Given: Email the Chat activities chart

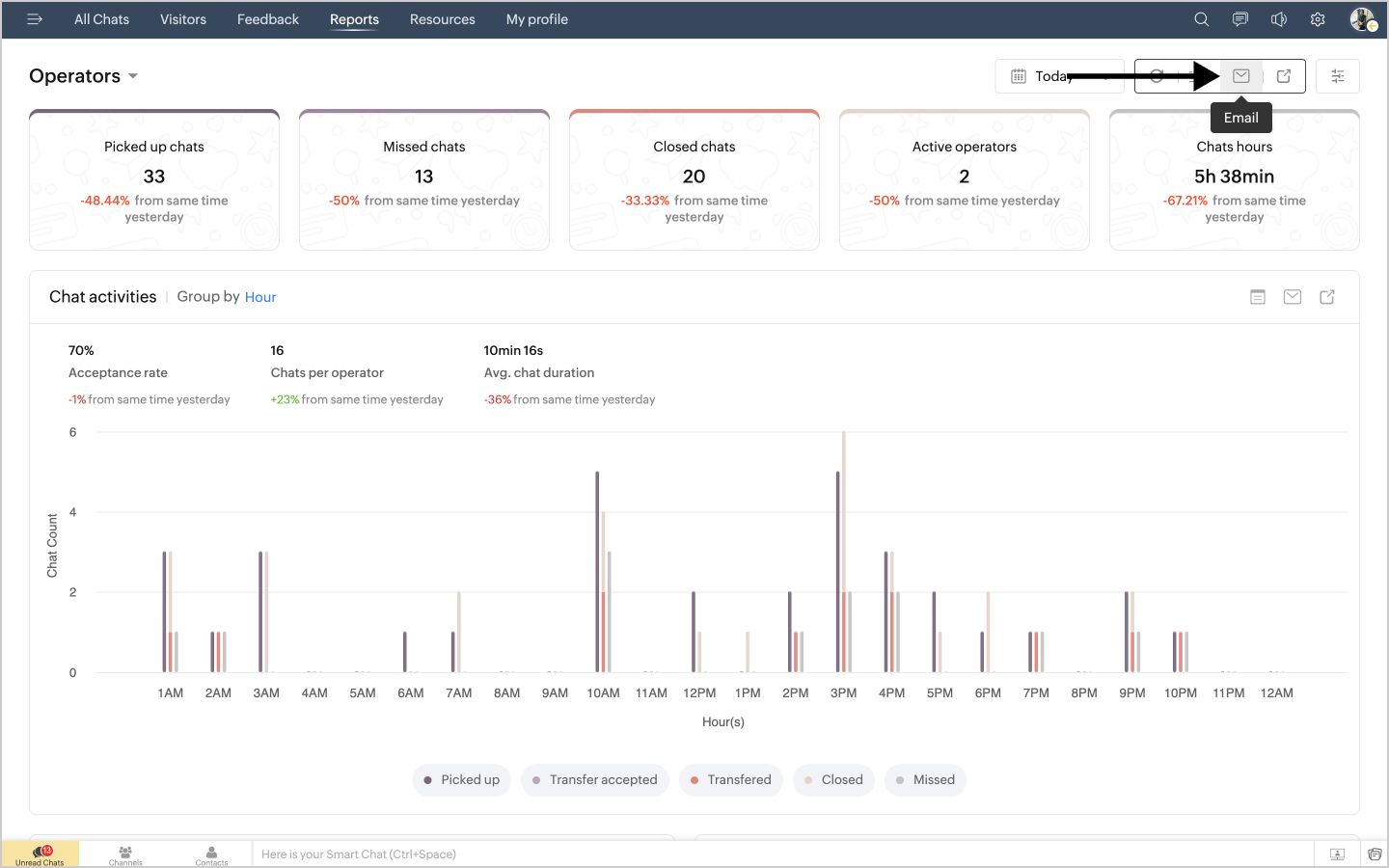Looking at the screenshot, I should (x=1293, y=297).
